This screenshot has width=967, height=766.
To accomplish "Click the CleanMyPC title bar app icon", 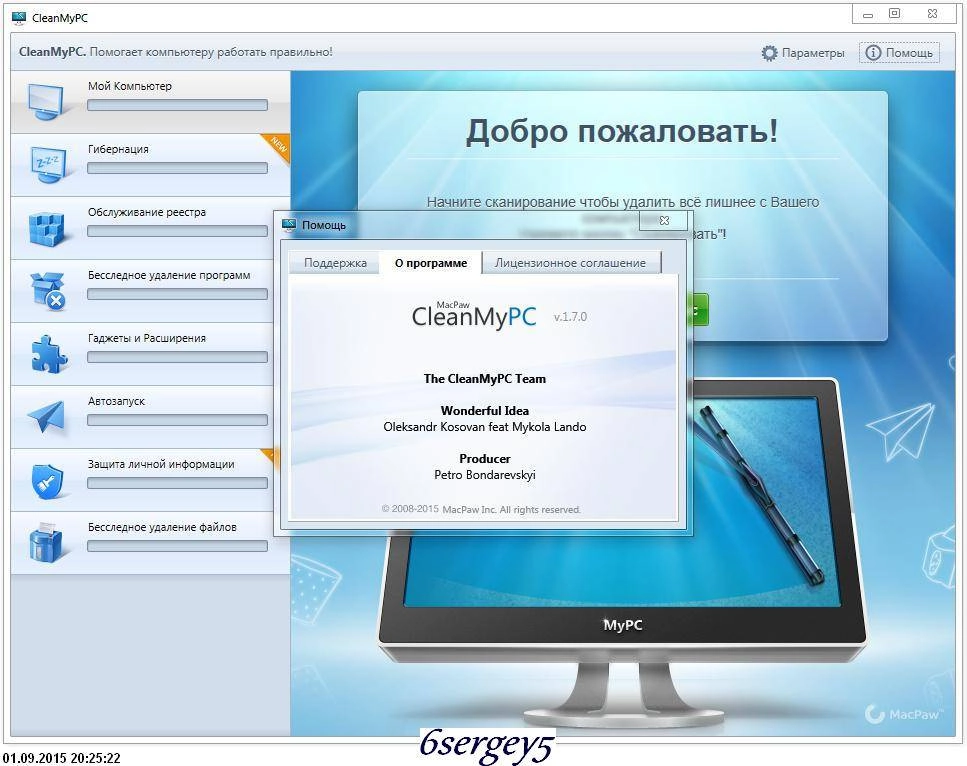I will [19, 18].
